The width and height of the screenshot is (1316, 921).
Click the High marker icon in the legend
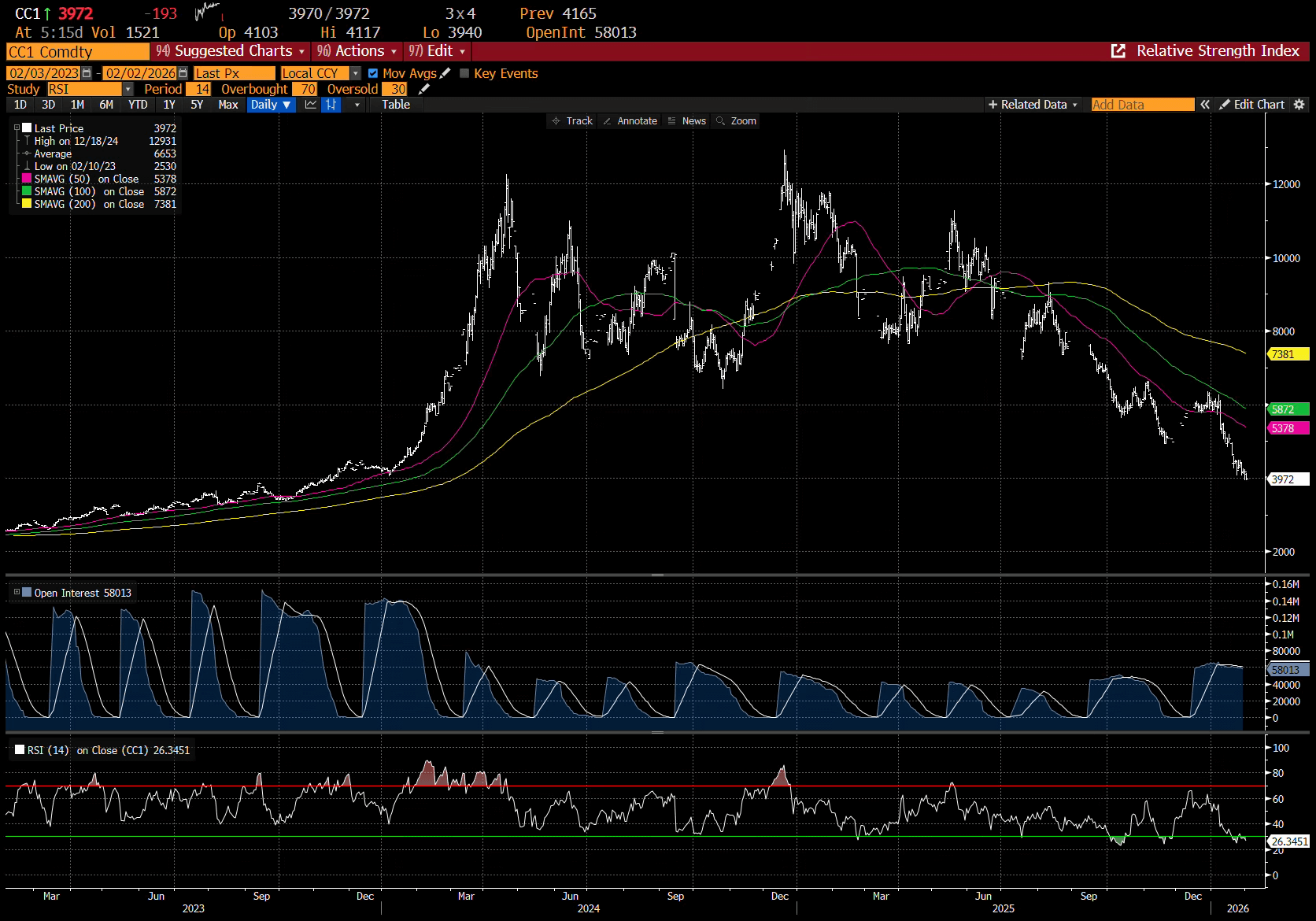coord(27,141)
